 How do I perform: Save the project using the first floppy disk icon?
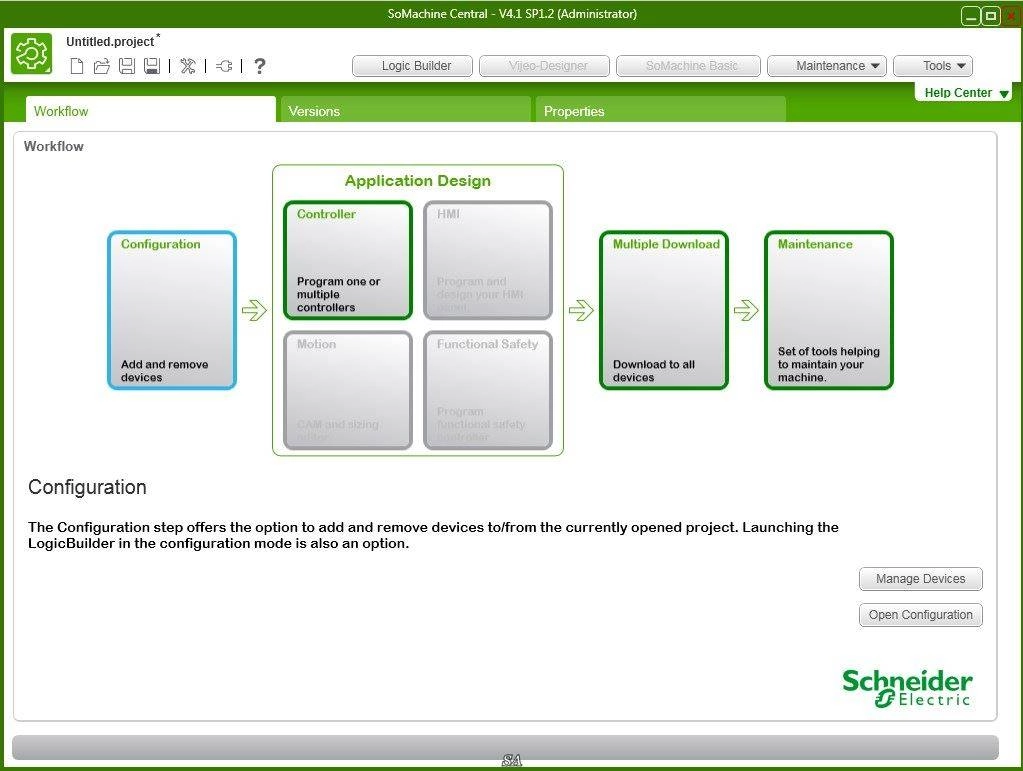pyautogui.click(x=127, y=66)
